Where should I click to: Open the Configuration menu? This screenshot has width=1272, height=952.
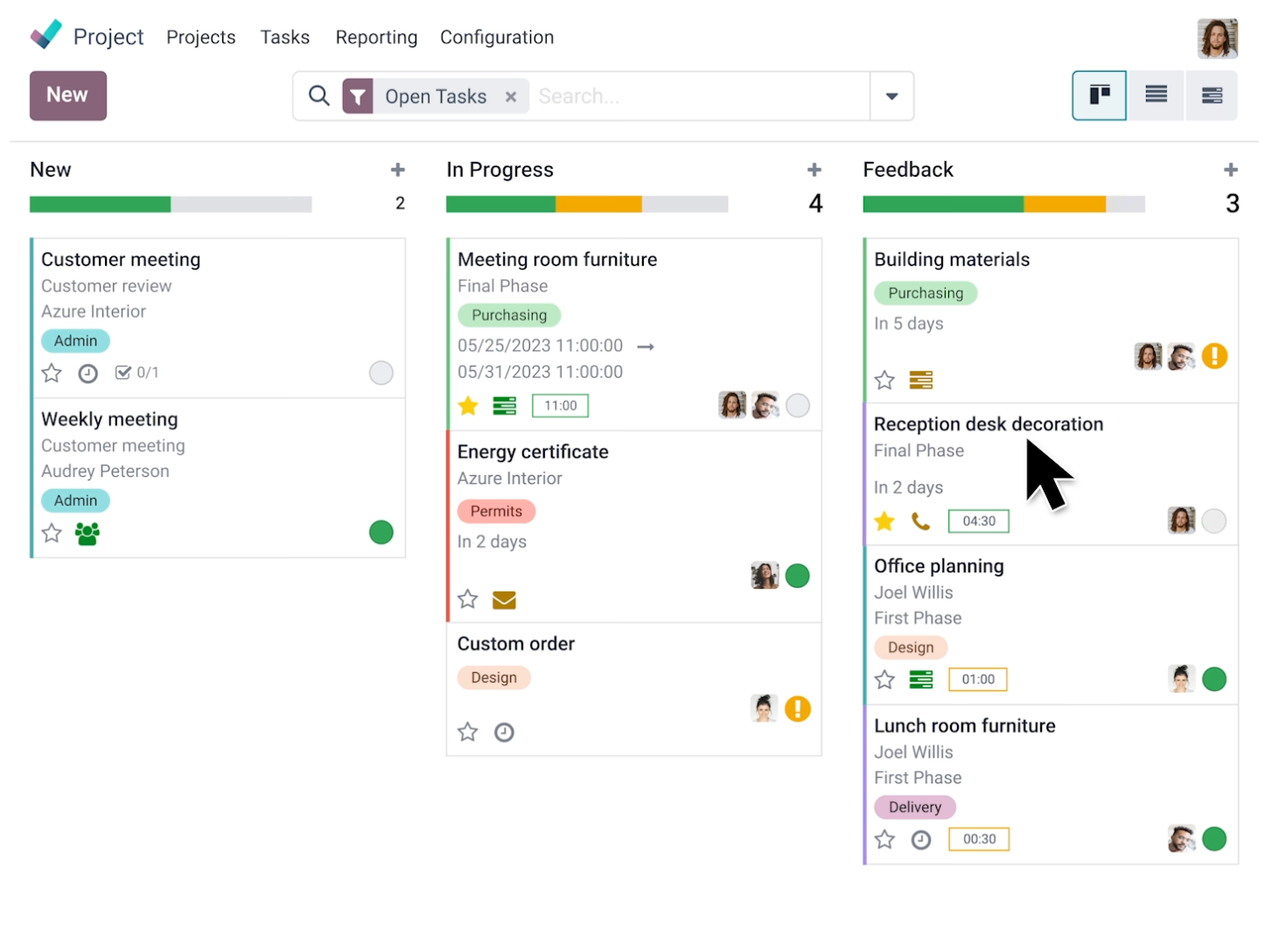pyautogui.click(x=496, y=38)
